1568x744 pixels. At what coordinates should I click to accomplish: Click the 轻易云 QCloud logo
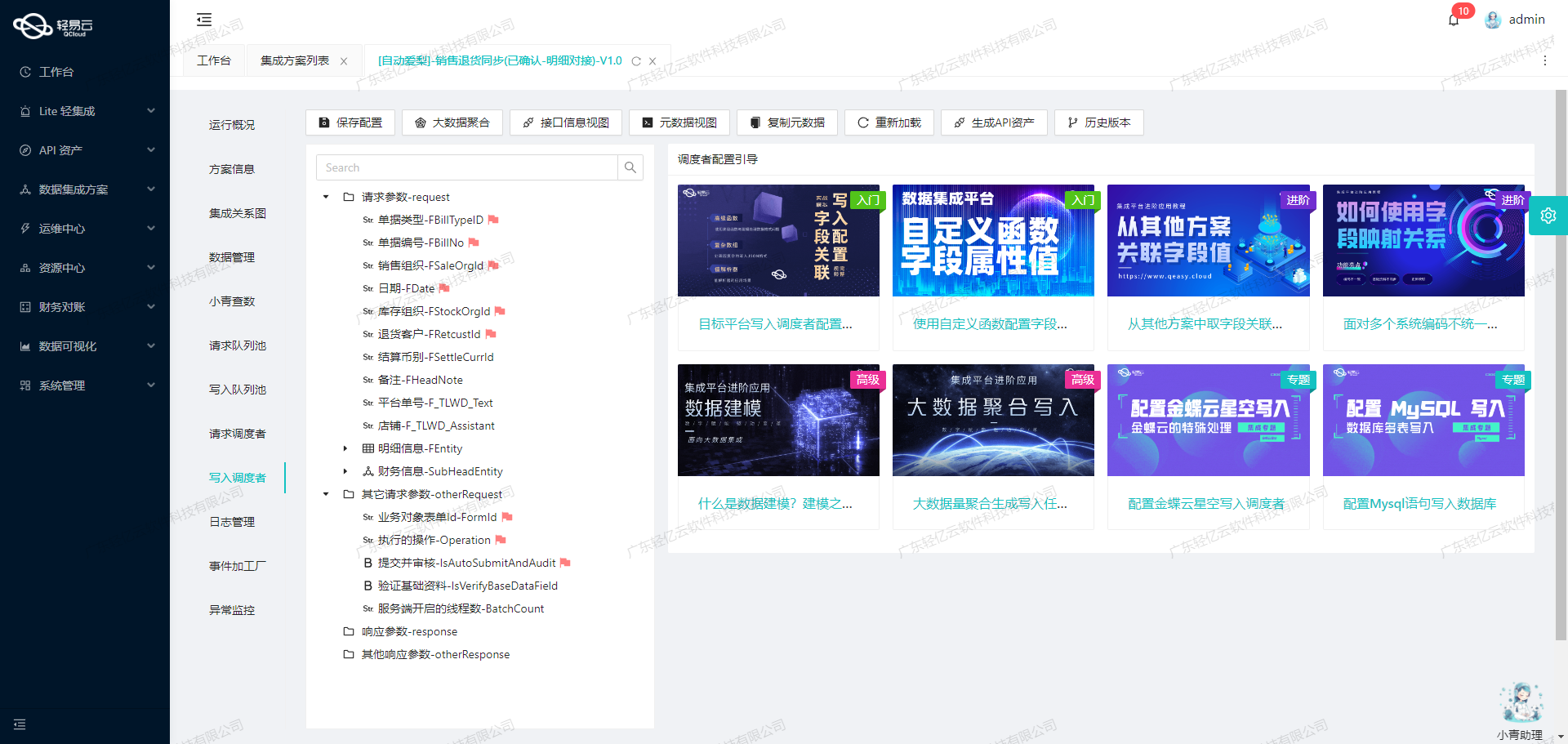click(51, 25)
